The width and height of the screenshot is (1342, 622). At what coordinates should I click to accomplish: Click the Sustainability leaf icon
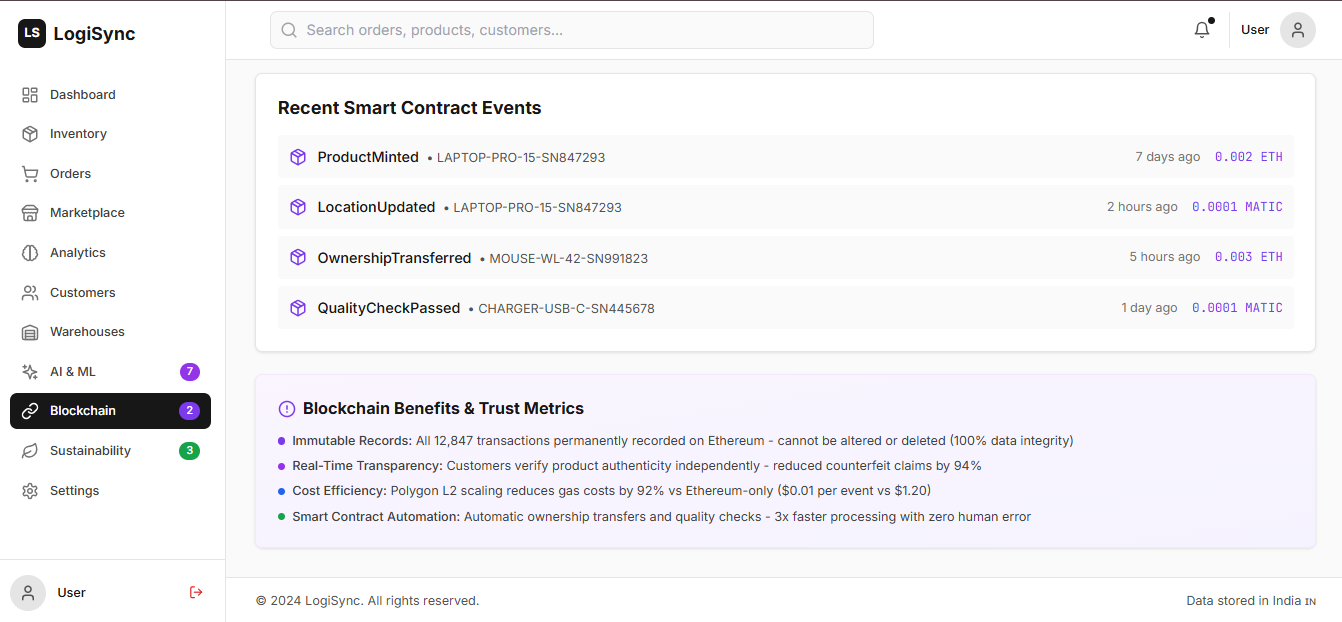30,451
